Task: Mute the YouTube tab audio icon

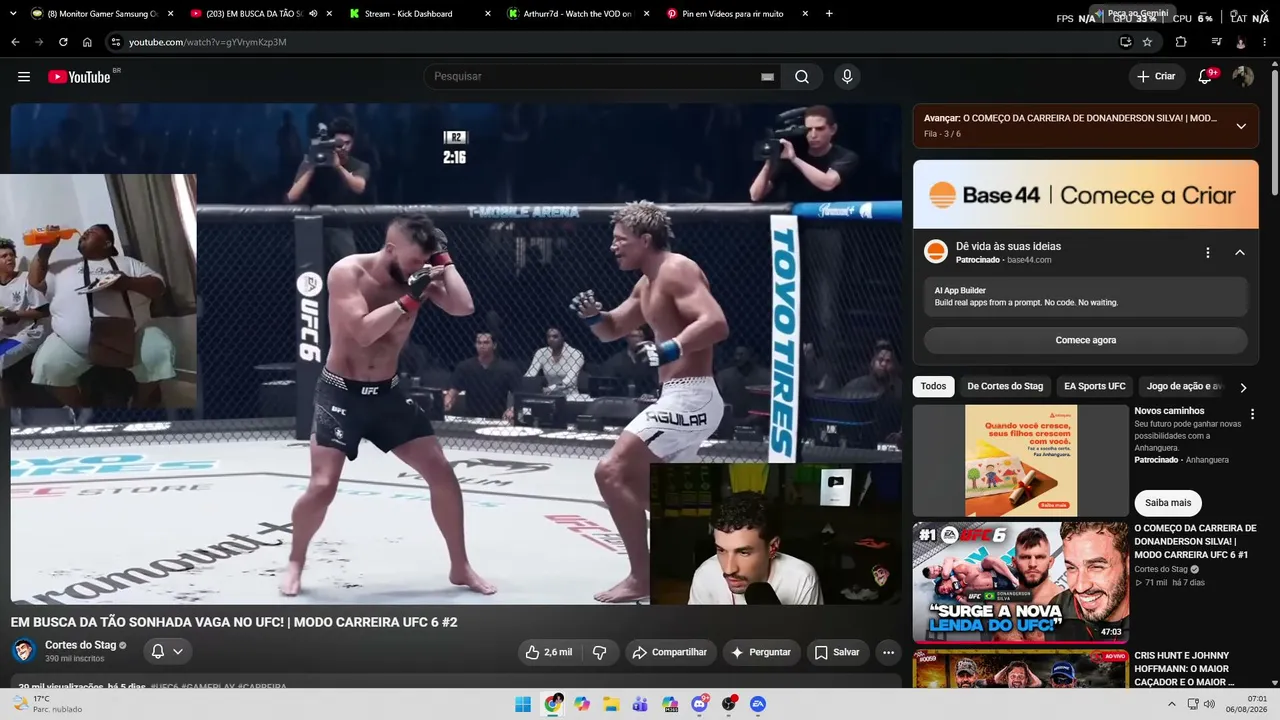Action: tap(313, 14)
